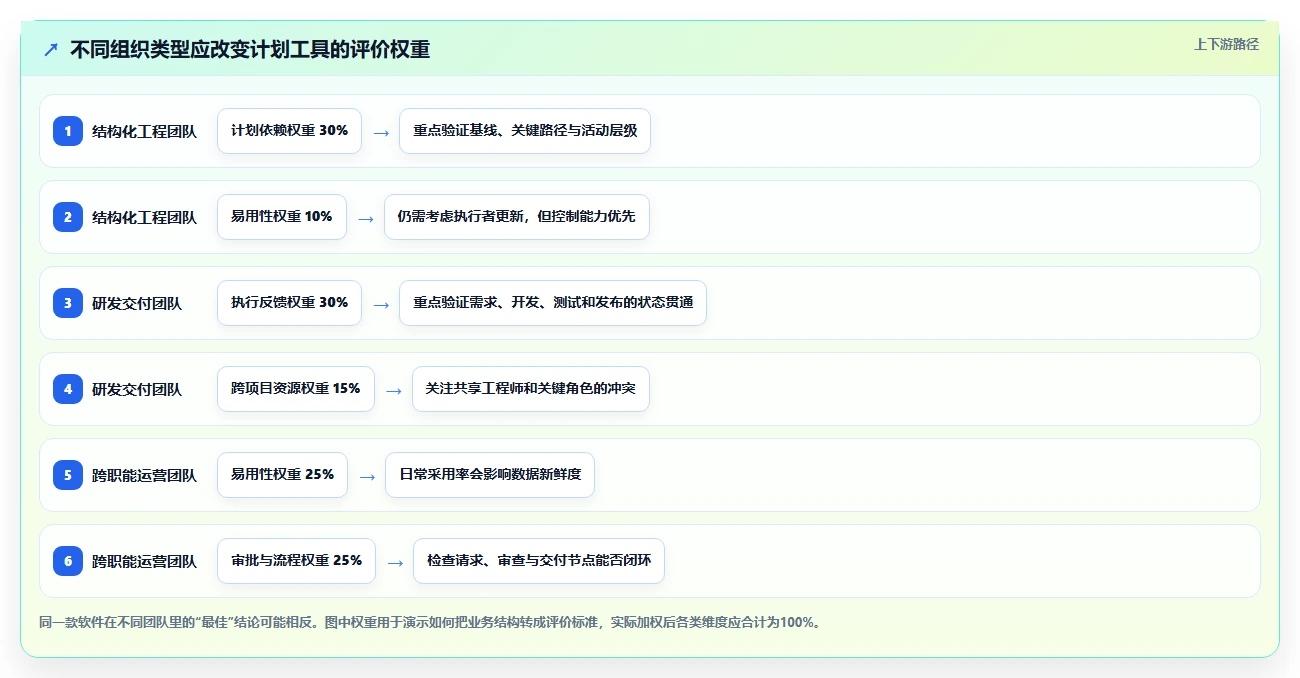This screenshot has width=1300, height=678.
Task: Click the diagonal arrow icon beside the title
Action: click(x=51, y=50)
